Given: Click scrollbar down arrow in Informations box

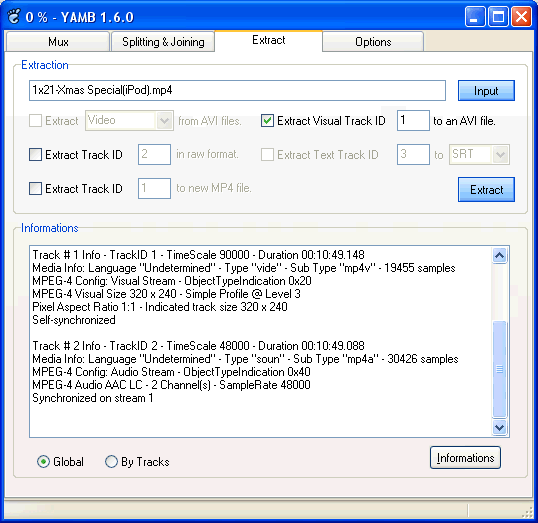Looking at the screenshot, I should [x=500, y=428].
